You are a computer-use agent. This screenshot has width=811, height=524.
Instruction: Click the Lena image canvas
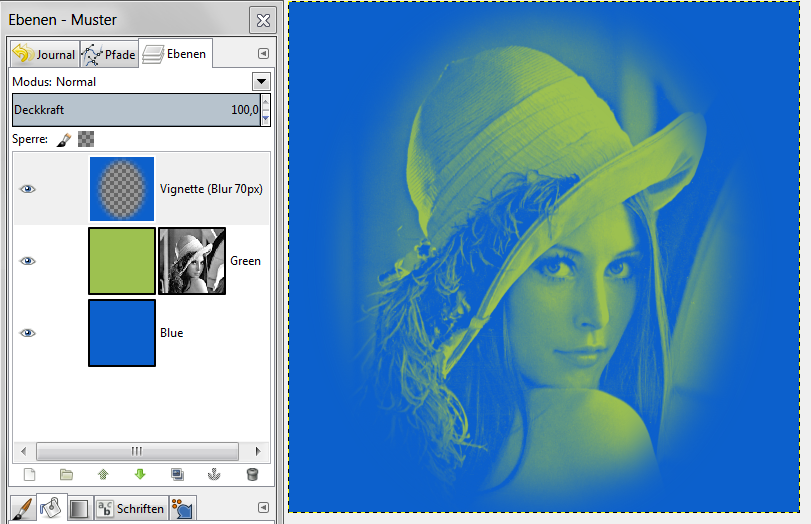[544, 257]
